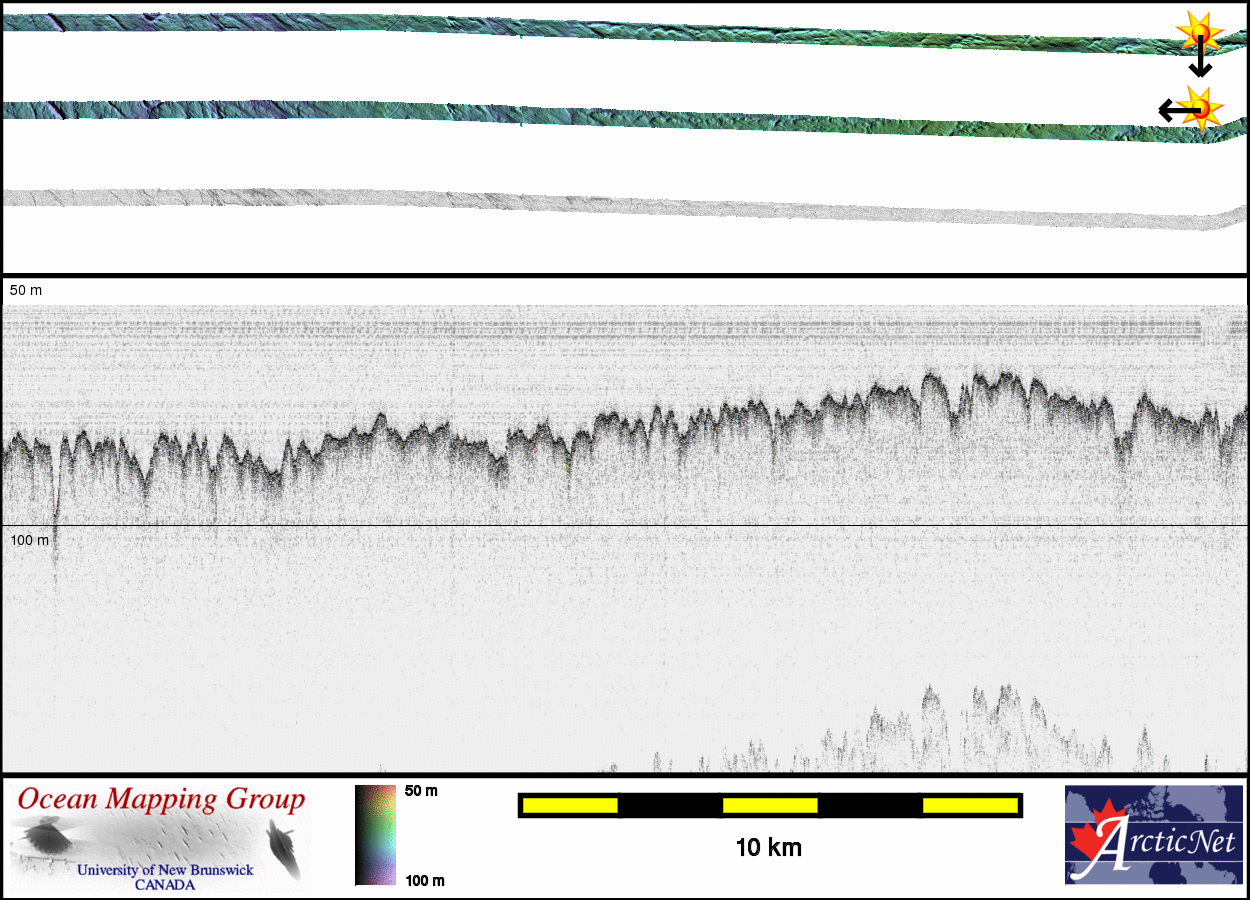Click the University of New Brunswick text

(x=165, y=870)
